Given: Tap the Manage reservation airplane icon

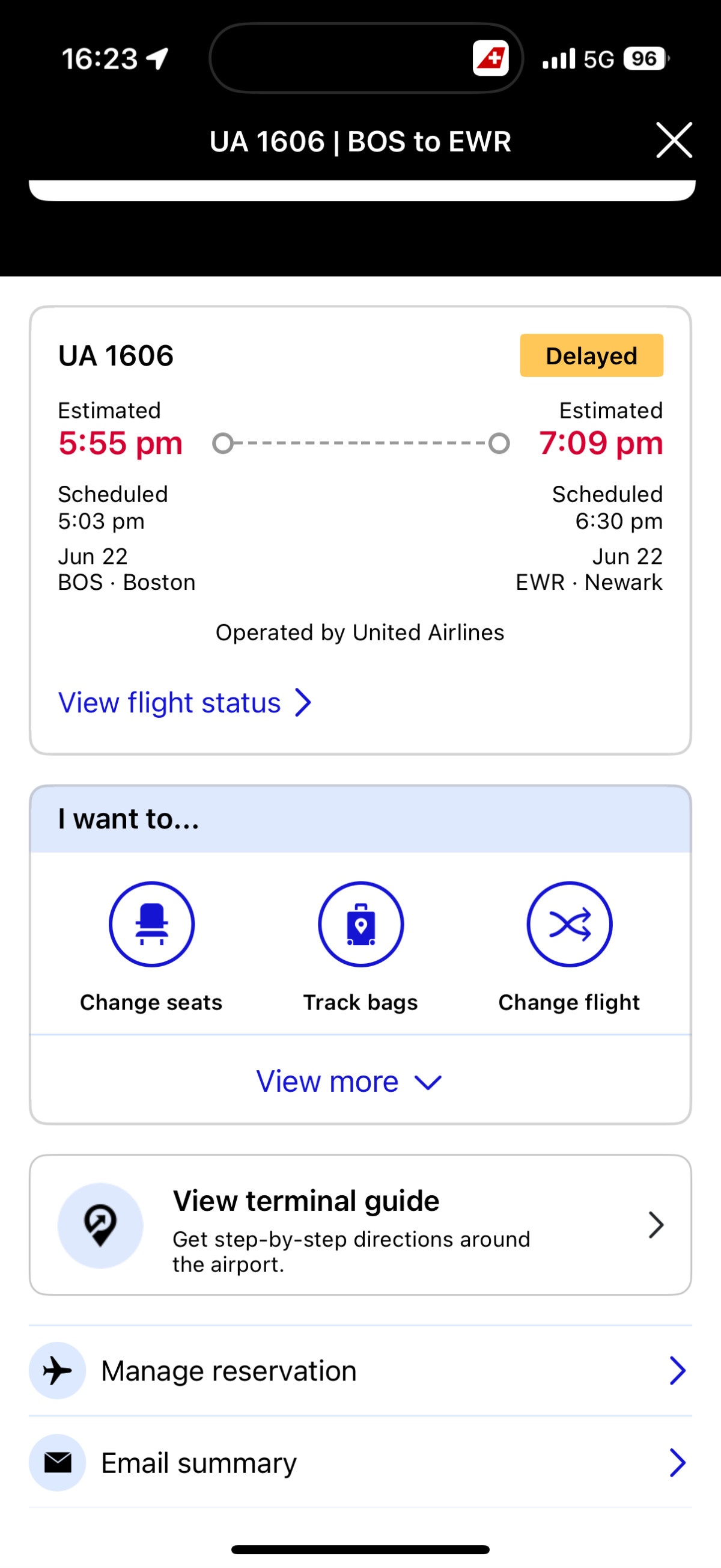Looking at the screenshot, I should click(57, 1370).
